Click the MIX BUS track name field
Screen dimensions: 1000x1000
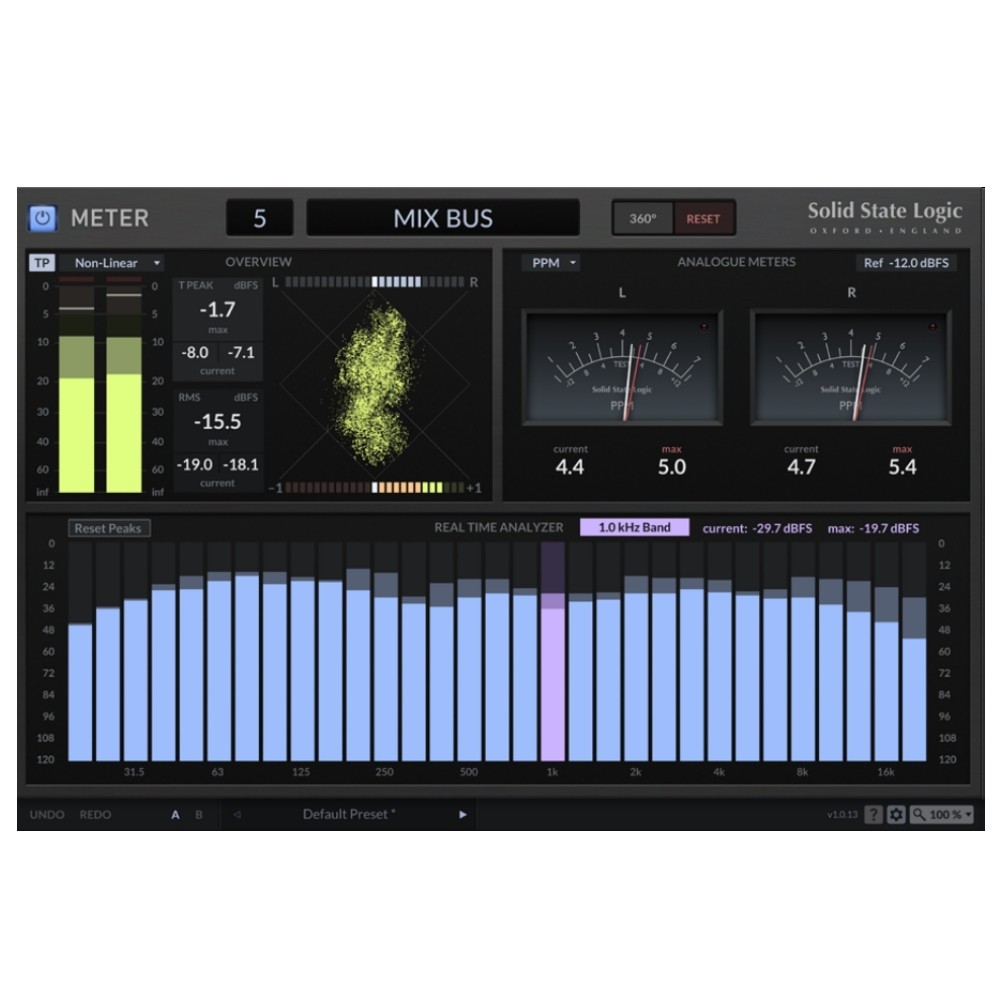[443, 218]
